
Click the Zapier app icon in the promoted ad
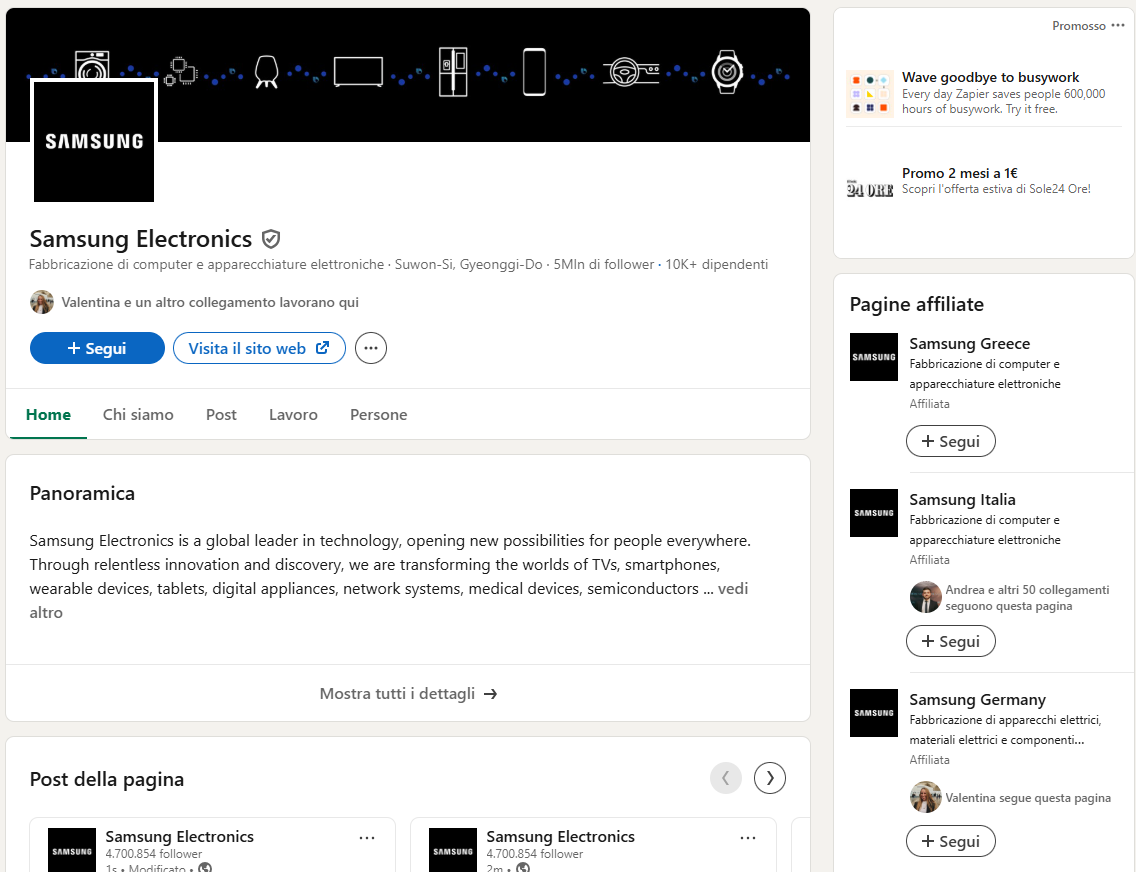pyautogui.click(x=870, y=93)
